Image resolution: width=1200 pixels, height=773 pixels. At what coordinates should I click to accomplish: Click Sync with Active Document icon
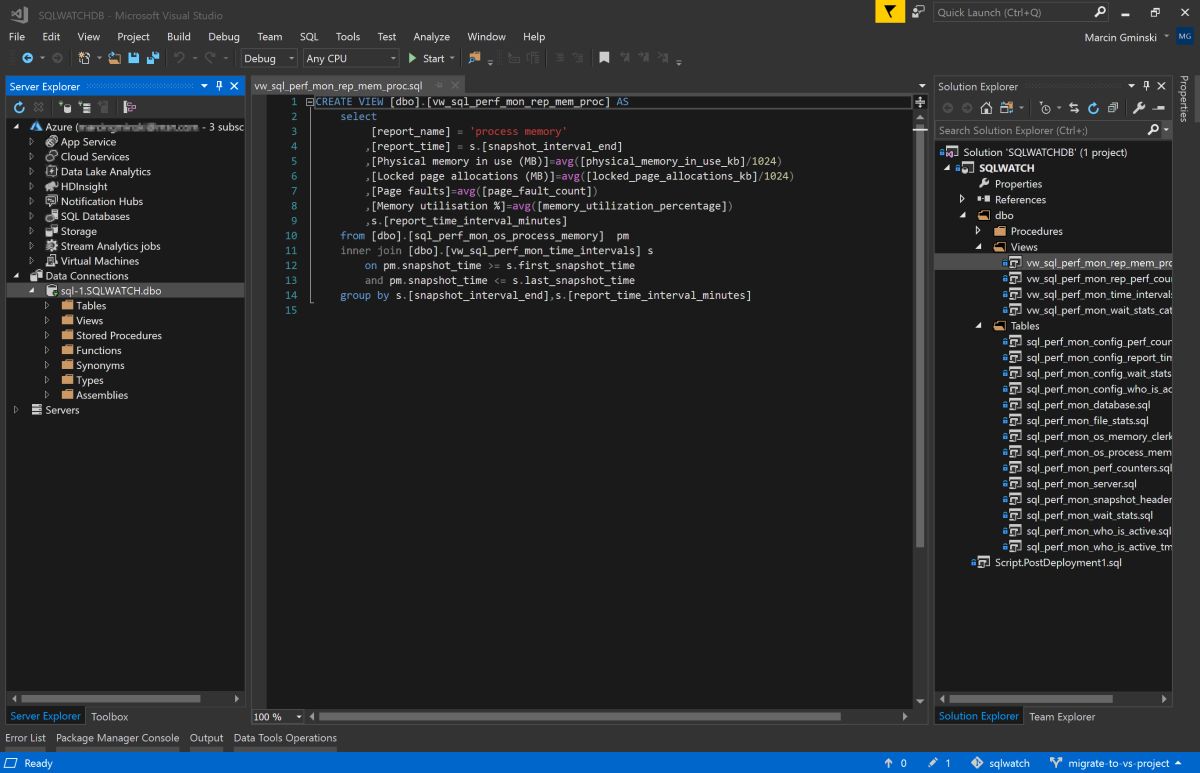point(1074,108)
